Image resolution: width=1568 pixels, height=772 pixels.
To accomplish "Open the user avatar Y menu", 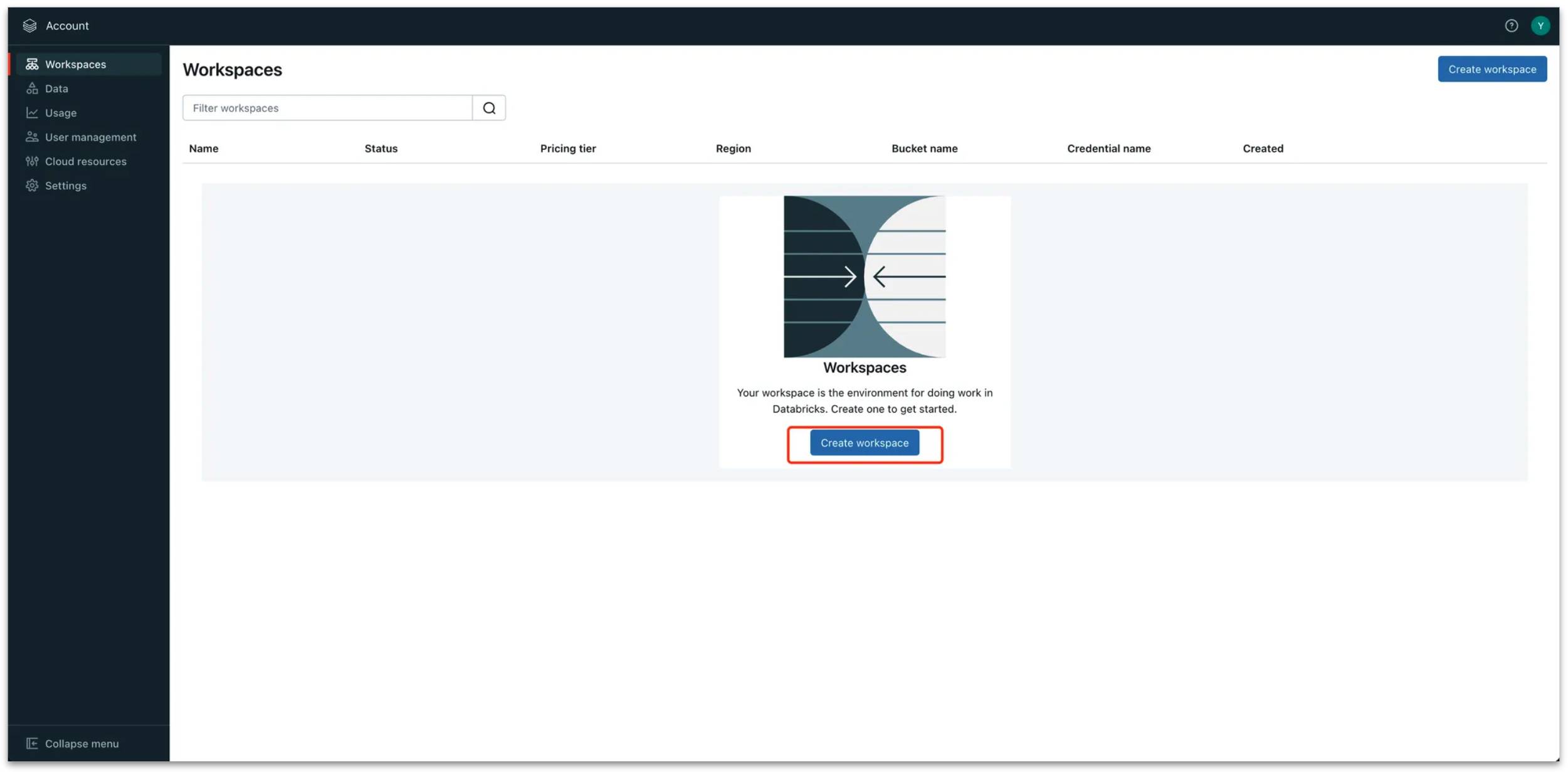I will pos(1540,26).
